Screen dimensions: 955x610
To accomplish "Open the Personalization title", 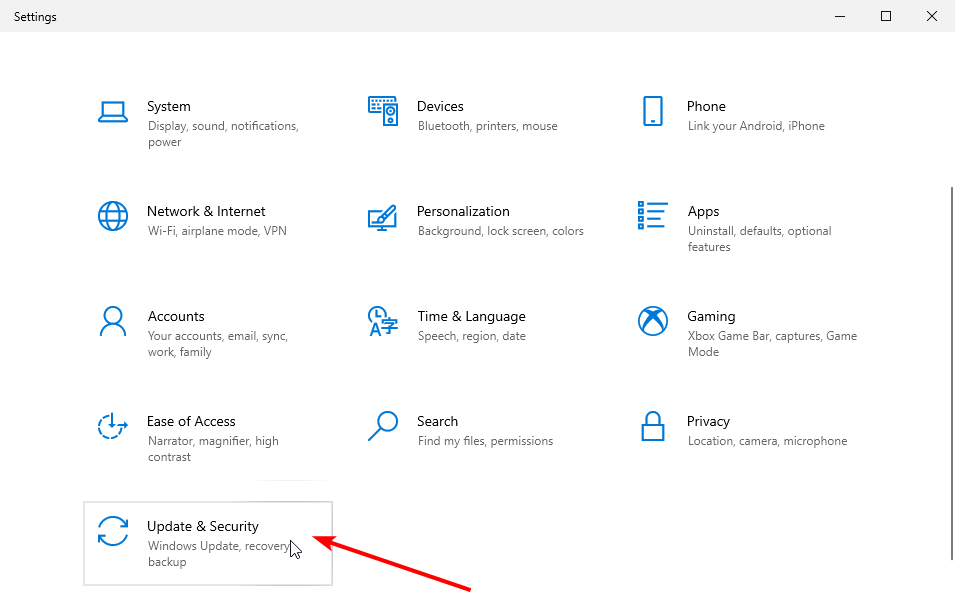I will tap(463, 211).
